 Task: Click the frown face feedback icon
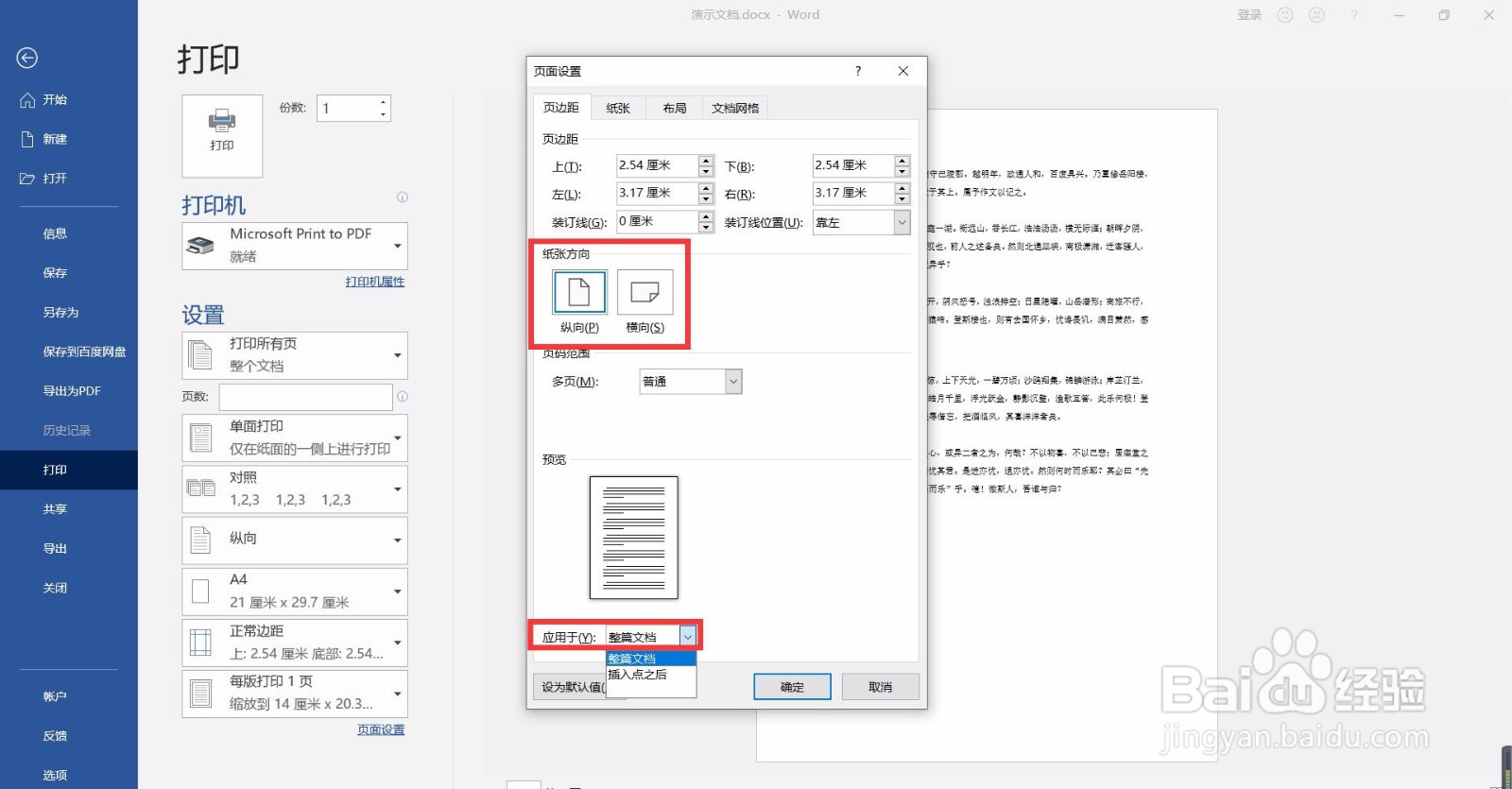tap(1316, 15)
